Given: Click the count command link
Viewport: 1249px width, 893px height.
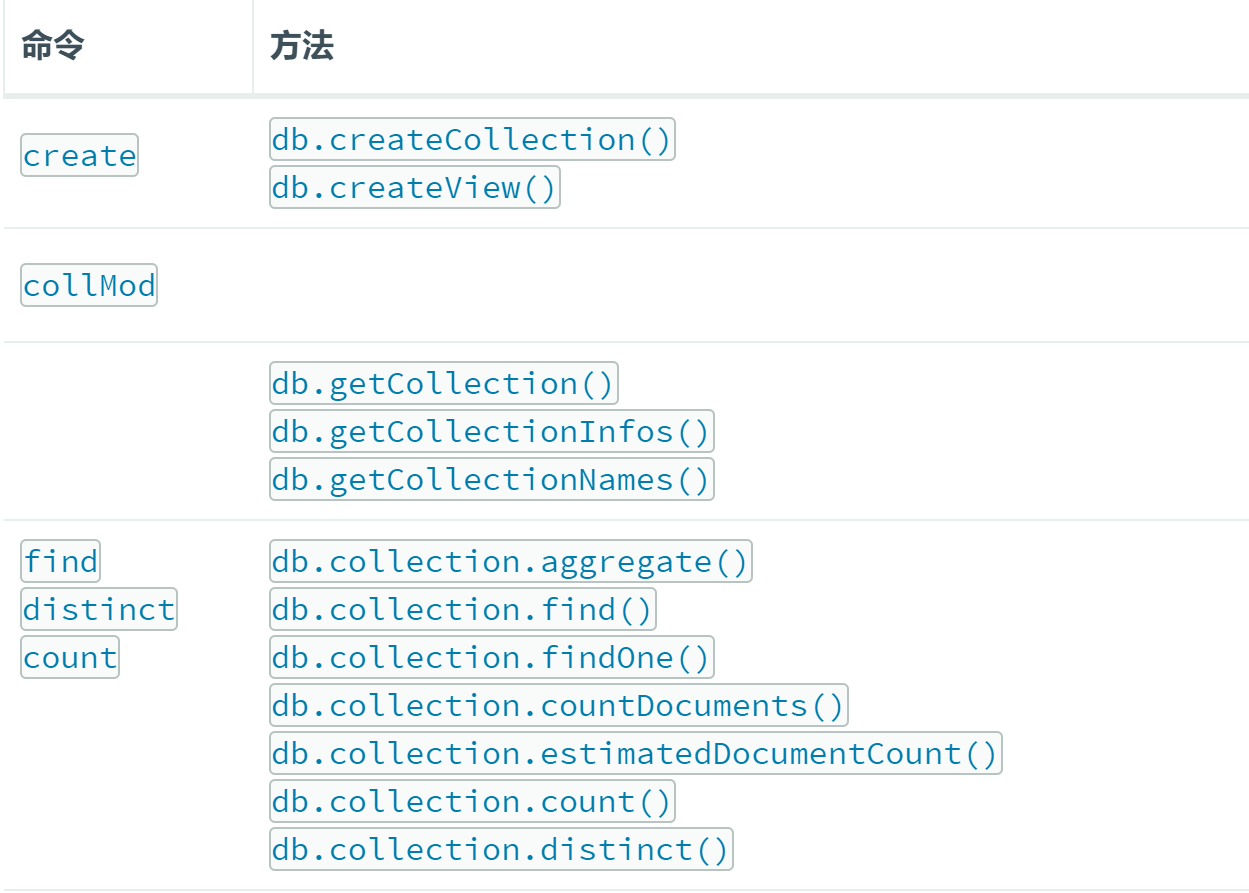Looking at the screenshot, I should coord(70,657).
